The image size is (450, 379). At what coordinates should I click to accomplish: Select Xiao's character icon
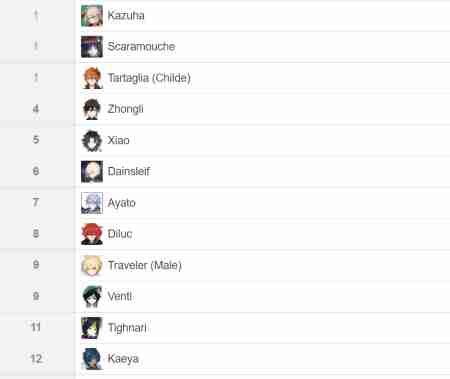(92, 140)
